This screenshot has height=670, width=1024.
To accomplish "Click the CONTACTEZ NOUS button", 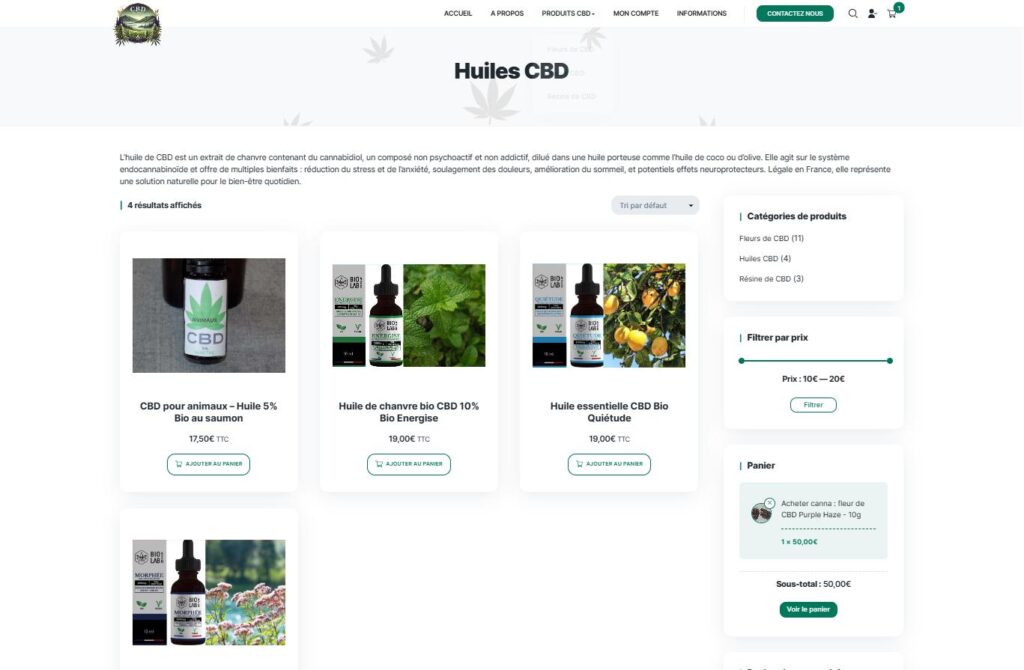I will tap(795, 14).
